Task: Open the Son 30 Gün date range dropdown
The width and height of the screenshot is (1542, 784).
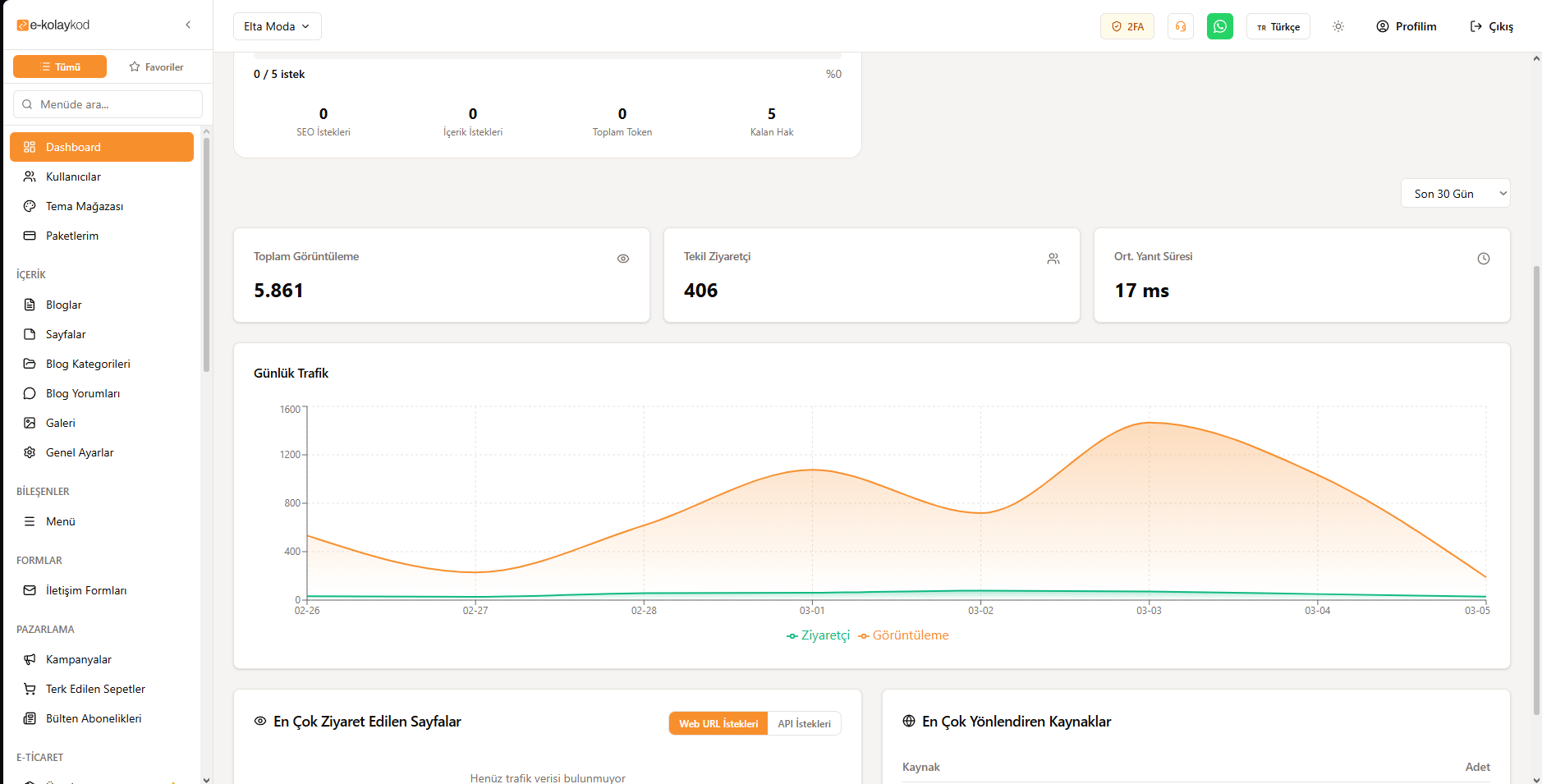Action: point(1454,194)
